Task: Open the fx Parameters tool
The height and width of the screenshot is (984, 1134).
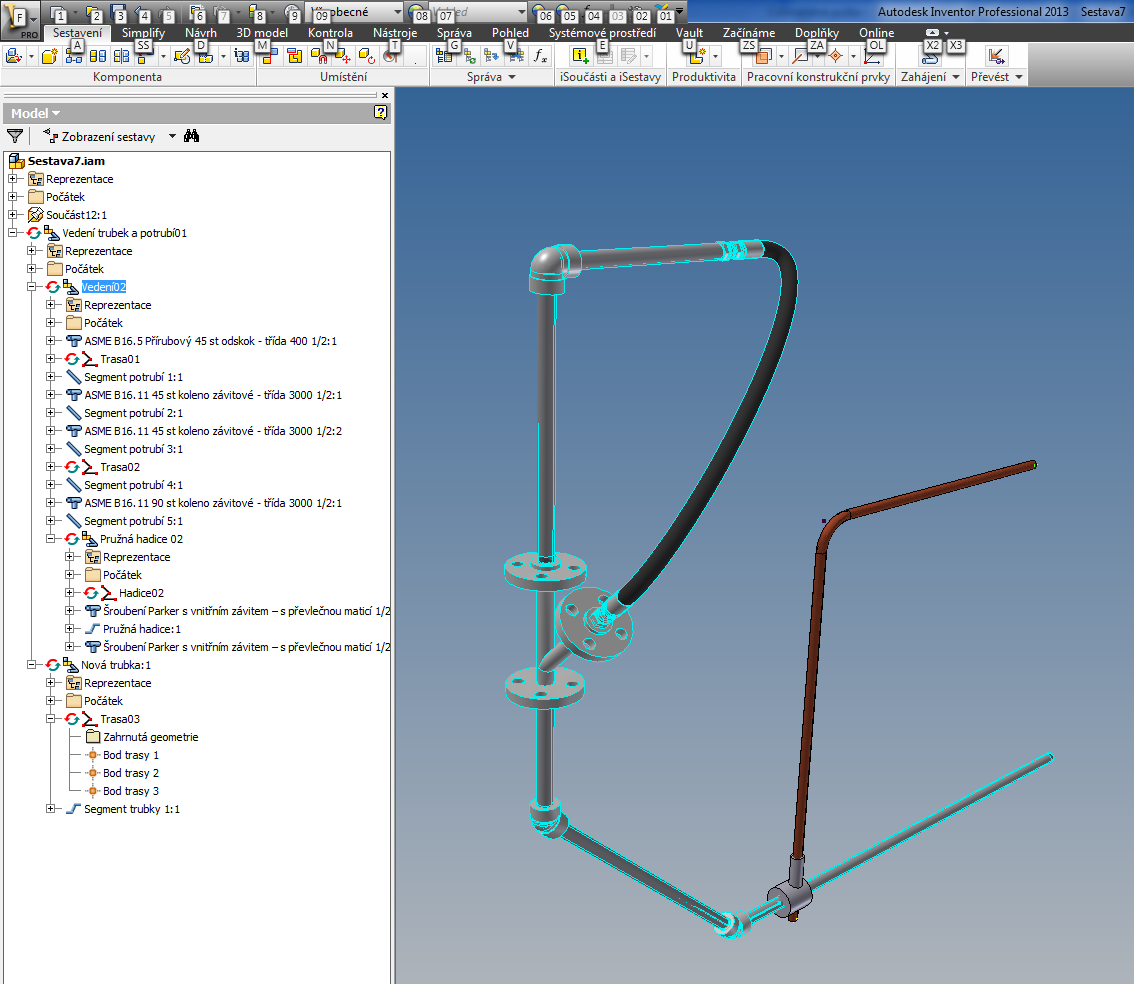Action: pyautogui.click(x=540, y=56)
